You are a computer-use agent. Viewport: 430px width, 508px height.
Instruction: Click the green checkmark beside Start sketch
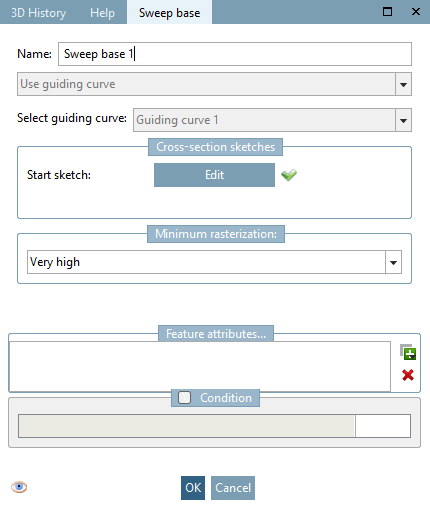tap(289, 175)
